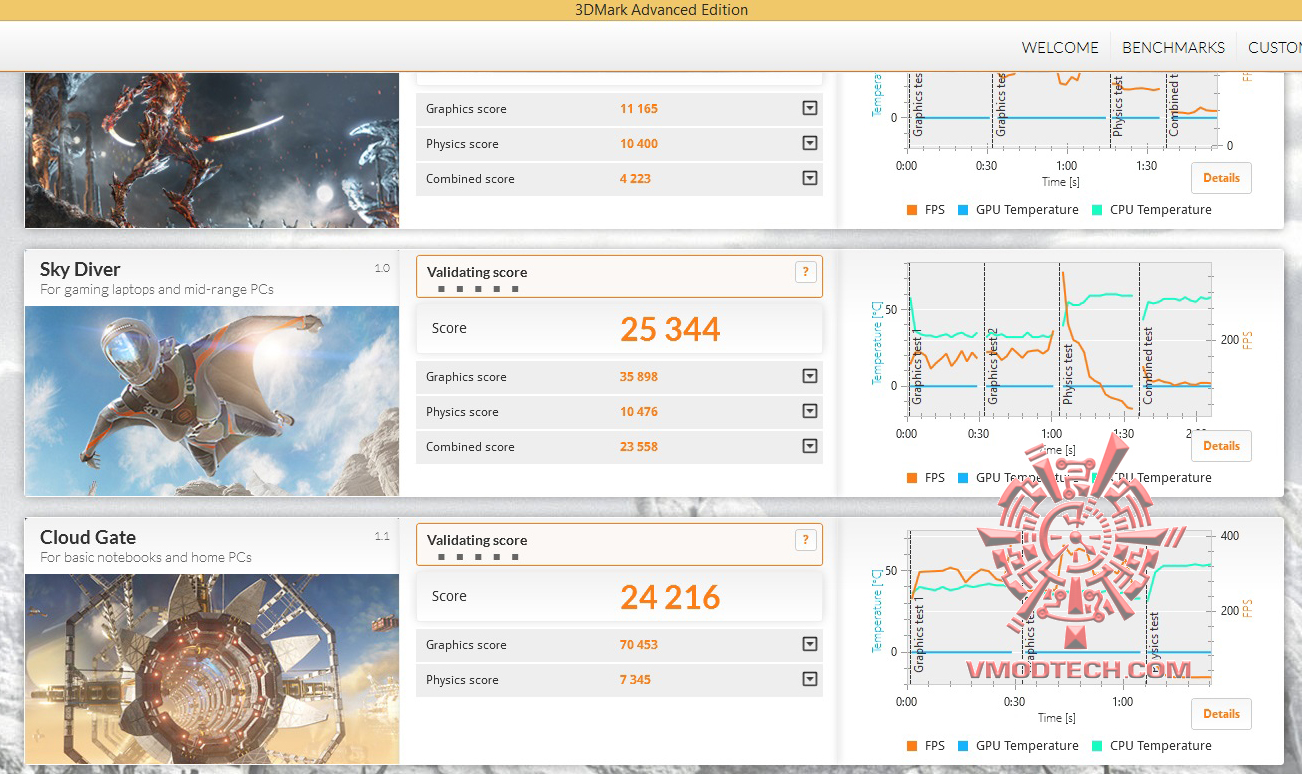Expand Cloud Gate Graphics score 70 453
Image resolution: width=1302 pixels, height=774 pixels.
(810, 645)
